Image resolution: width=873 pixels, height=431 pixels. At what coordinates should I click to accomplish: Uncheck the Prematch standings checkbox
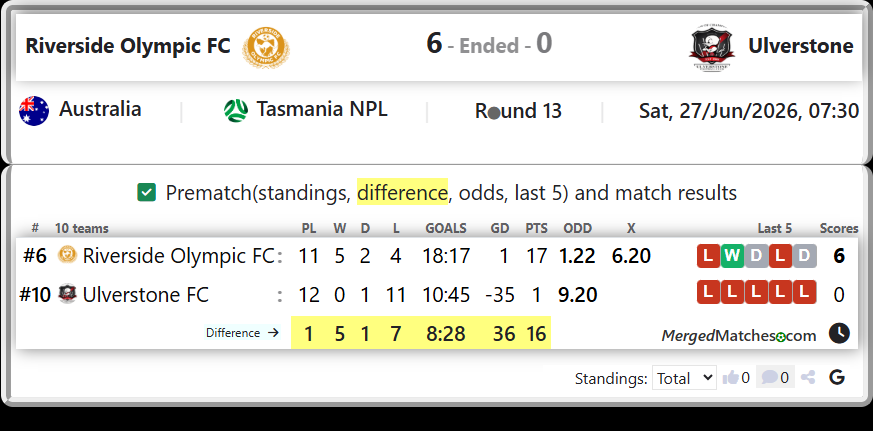coord(146,193)
